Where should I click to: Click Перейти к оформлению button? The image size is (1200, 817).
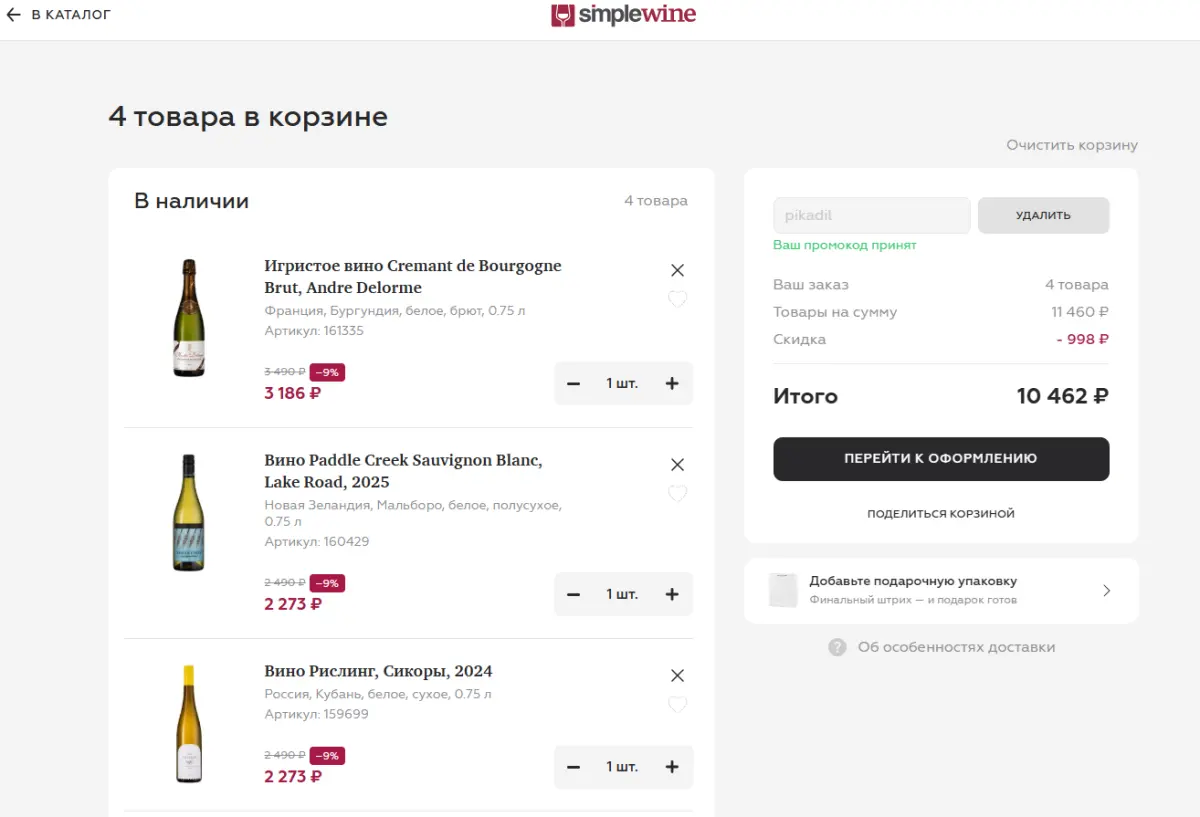941,459
